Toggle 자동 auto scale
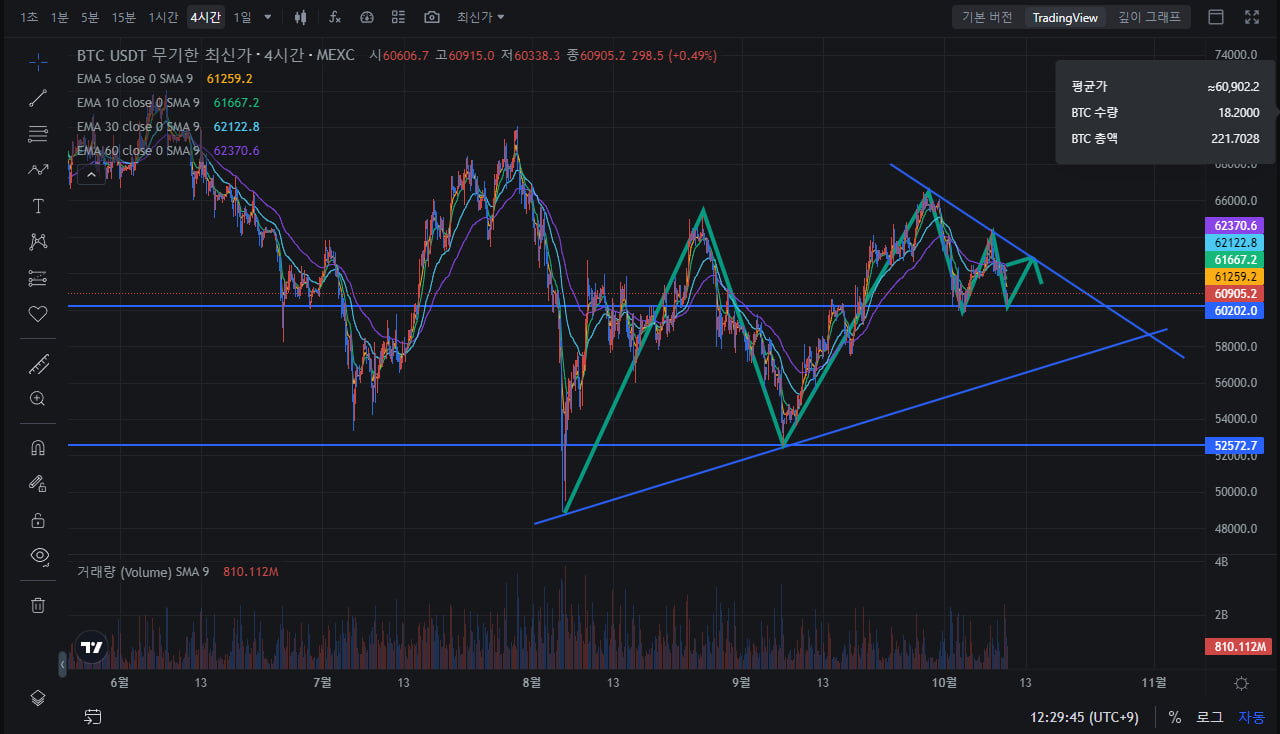This screenshot has width=1280, height=734. (1251, 717)
